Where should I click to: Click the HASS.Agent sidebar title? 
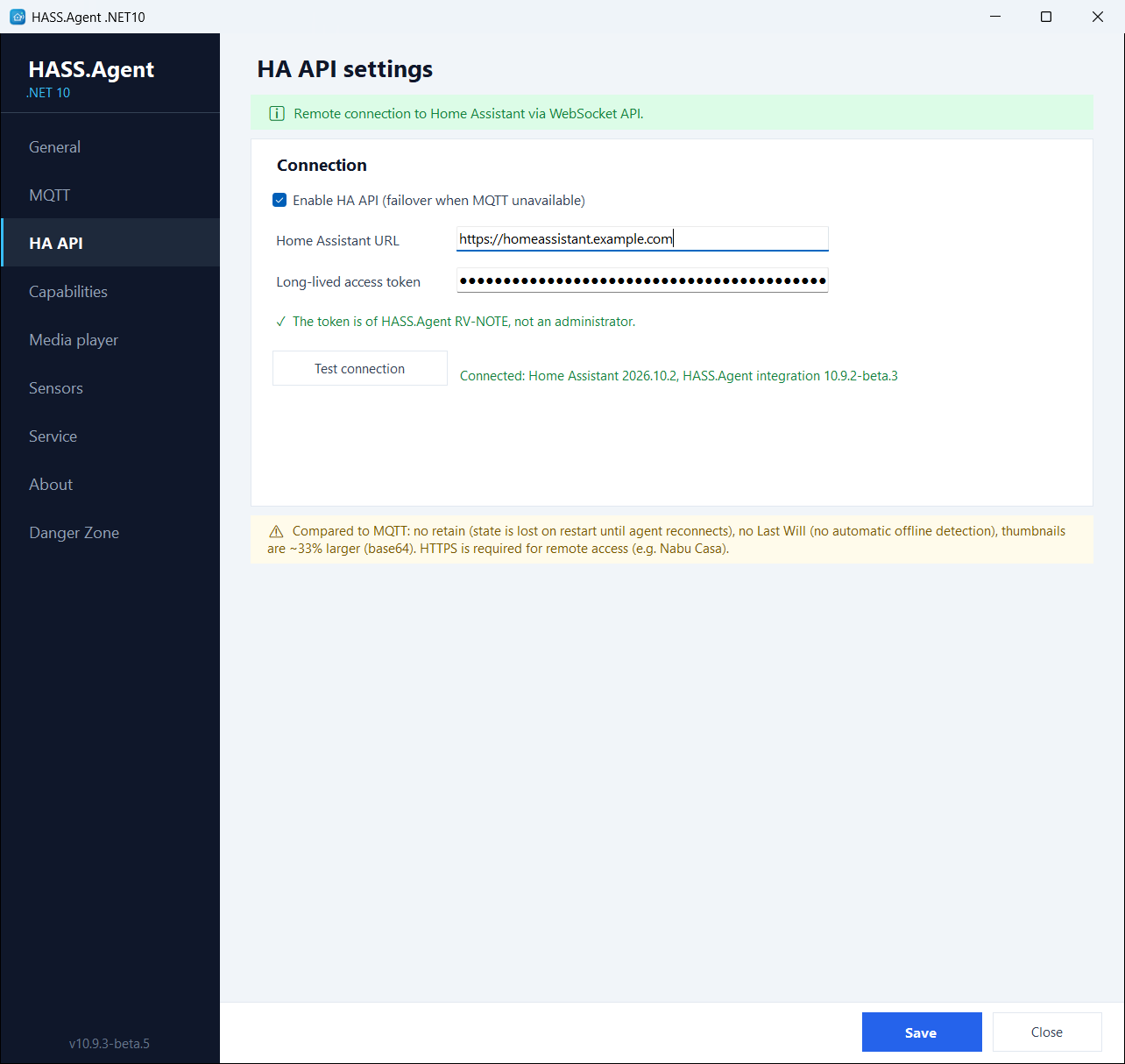coord(91,69)
